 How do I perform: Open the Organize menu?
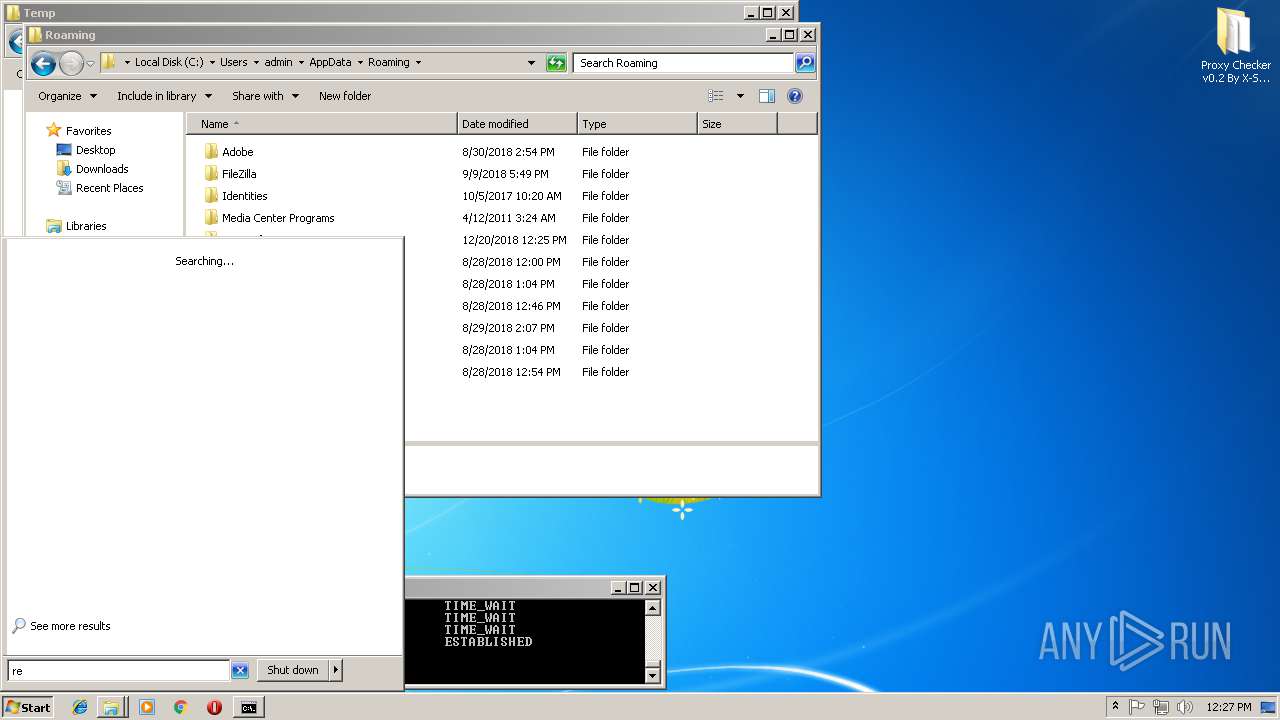coord(67,96)
